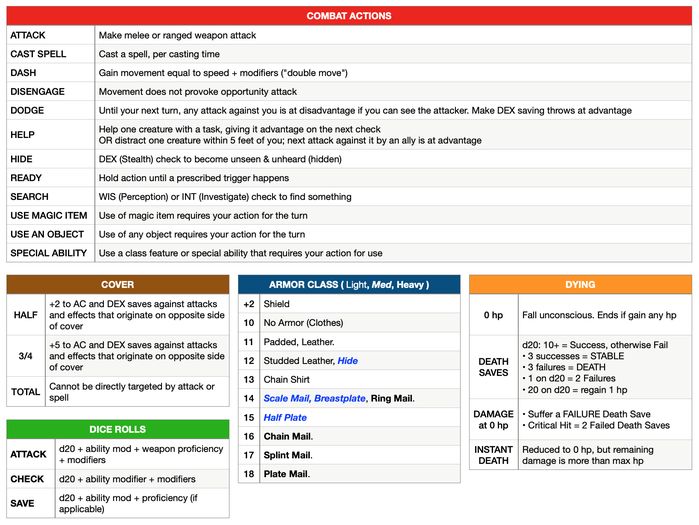Click the red COMBAT ACTIONS header
Image resolution: width=699 pixels, height=525 pixels.
click(349, 16)
